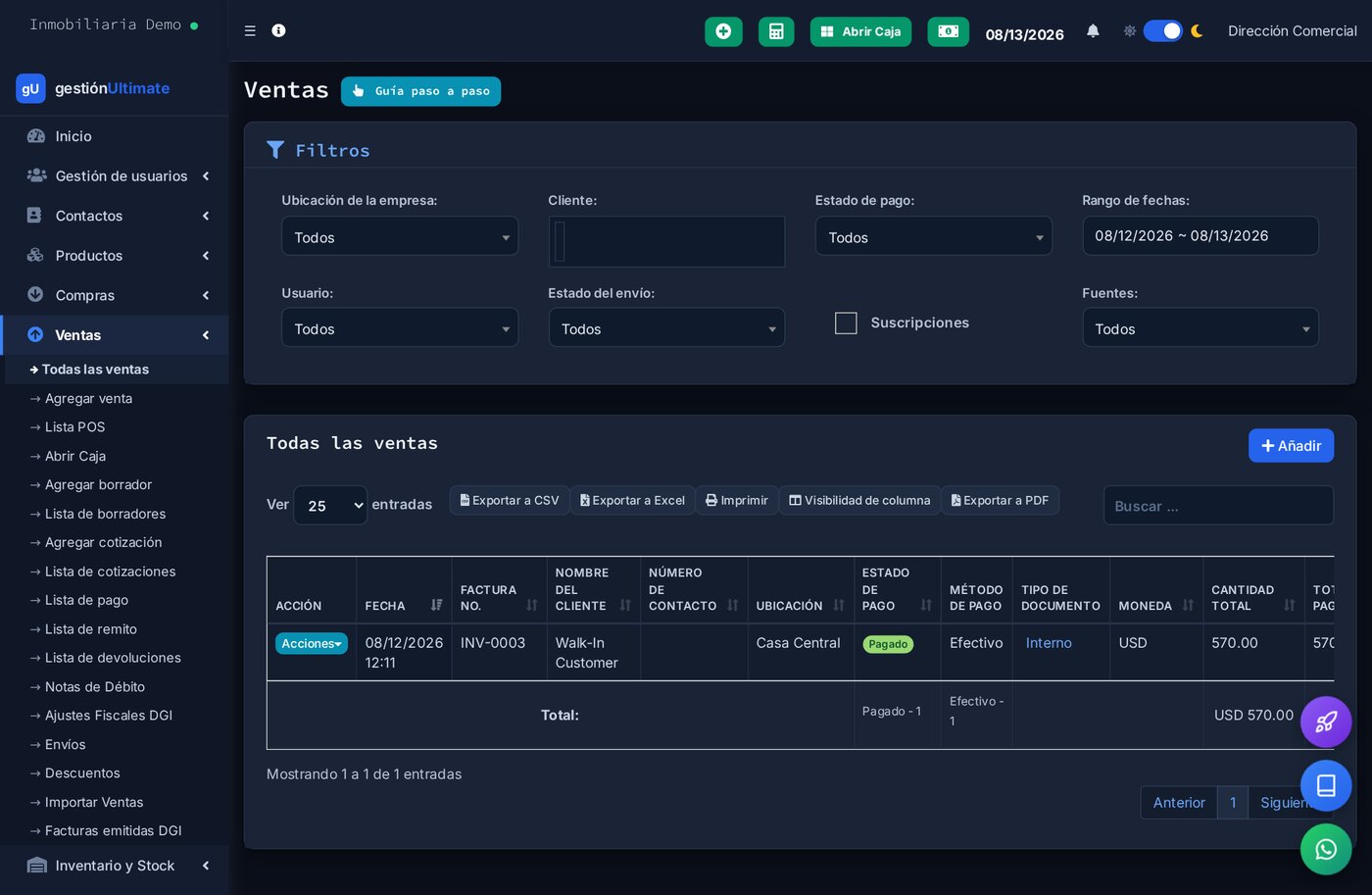Click Exportar a PDF button
This screenshot has height=895, width=1372.
(1000, 500)
